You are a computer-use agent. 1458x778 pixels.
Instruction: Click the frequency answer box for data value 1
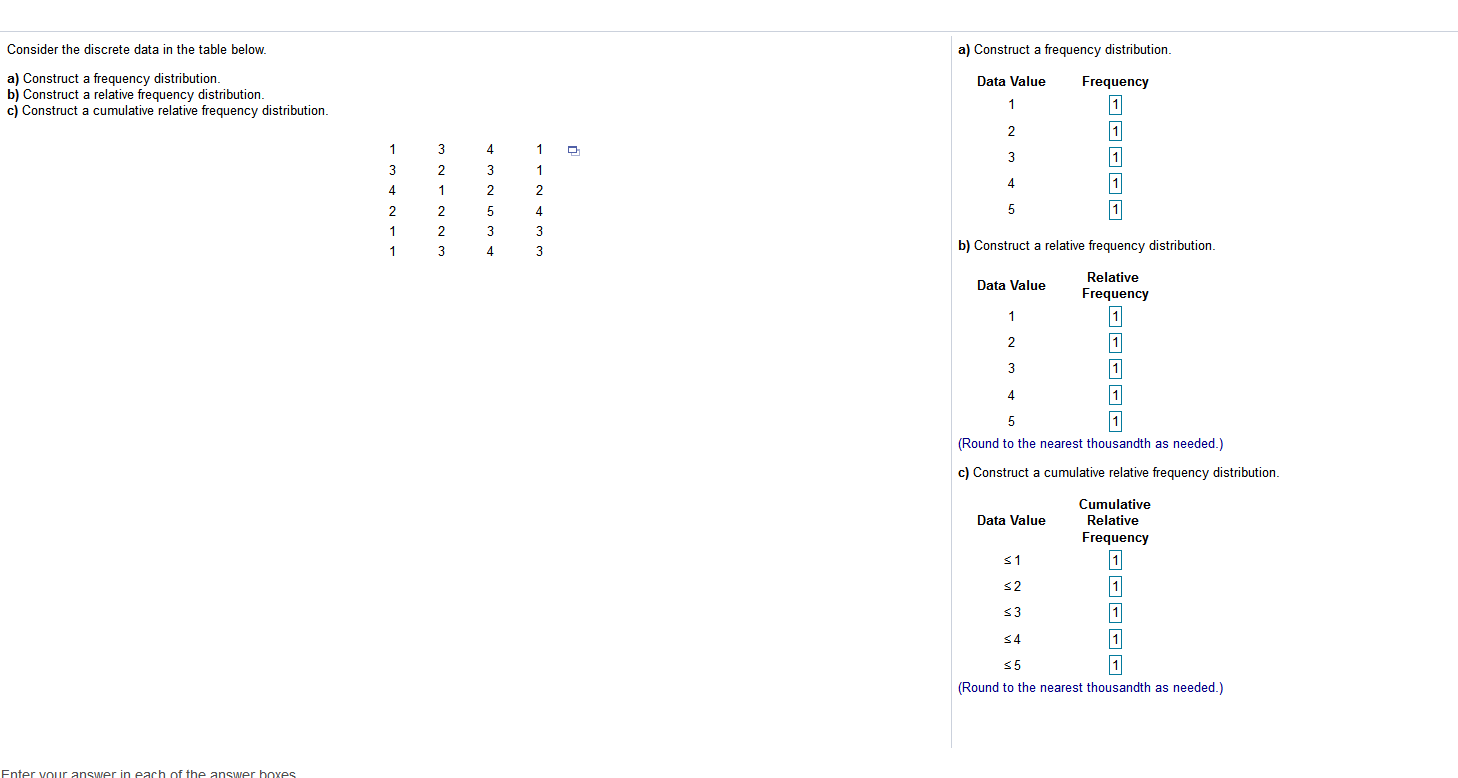pyautogui.click(x=1114, y=104)
